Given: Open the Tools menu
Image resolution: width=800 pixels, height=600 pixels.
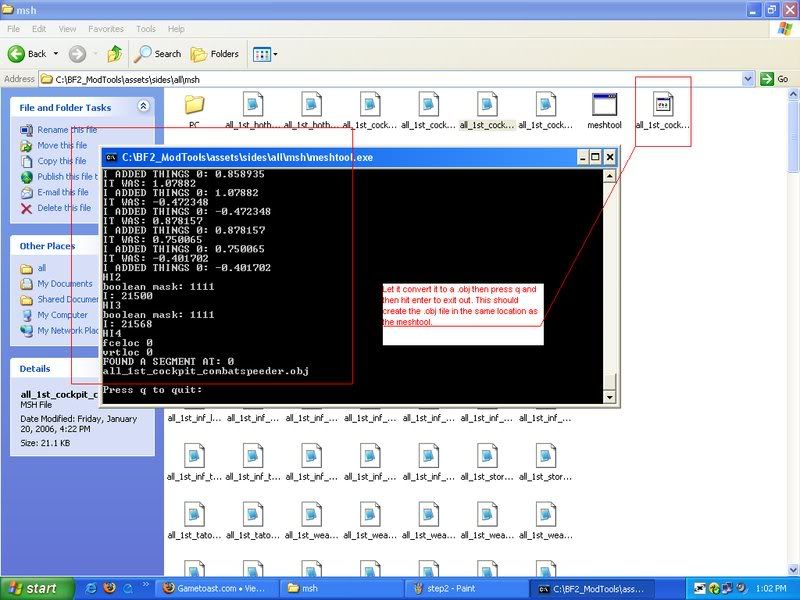Looking at the screenshot, I should point(146,29).
